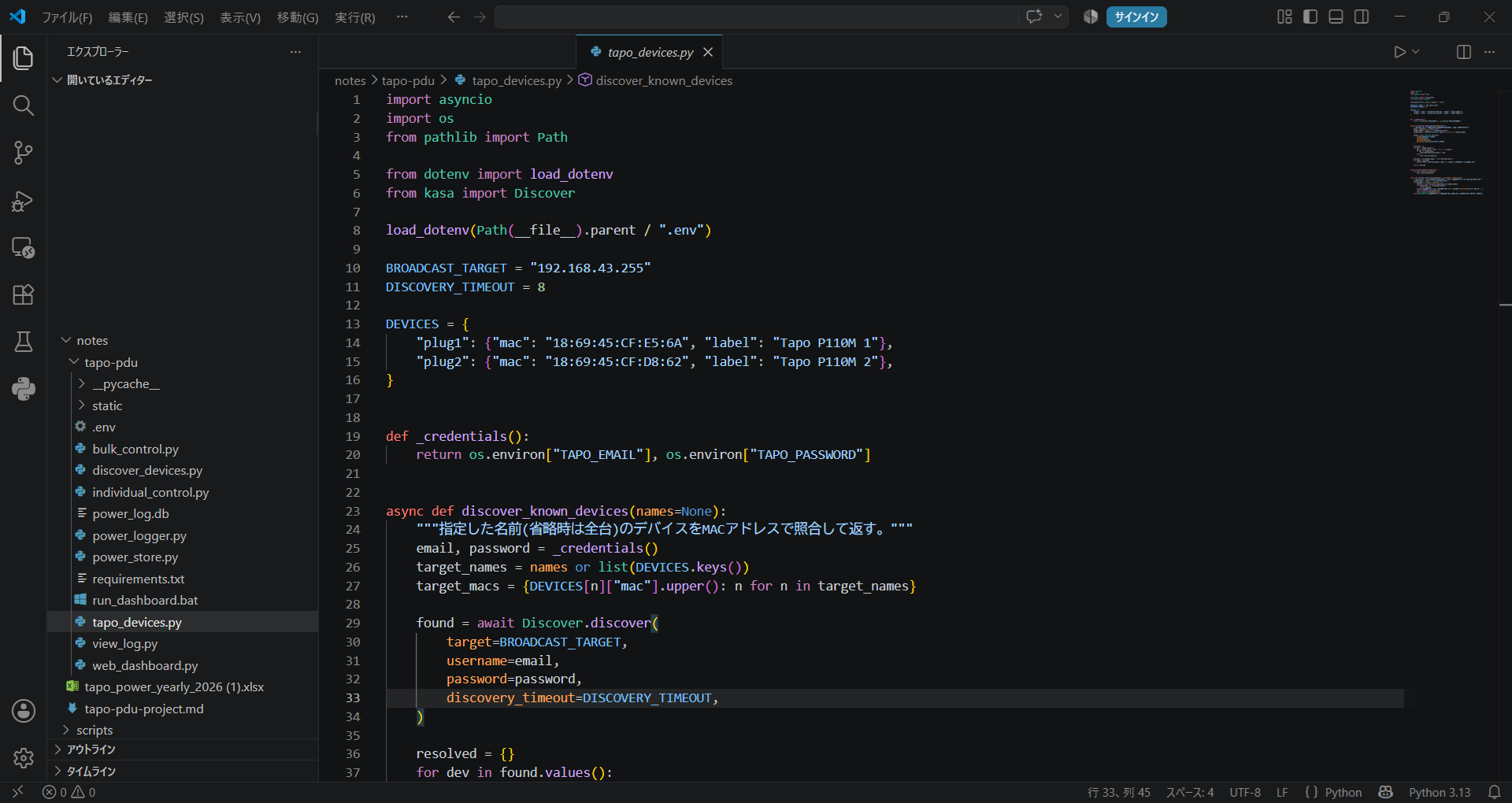The image size is (1512, 803).
Task: Open the run options dropdown arrow
Action: (x=1416, y=52)
